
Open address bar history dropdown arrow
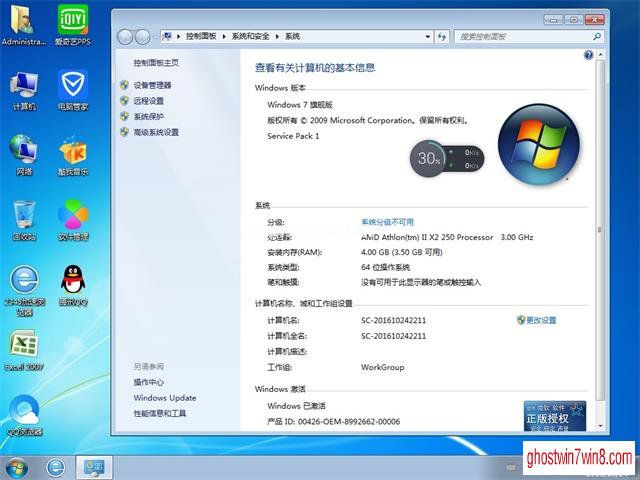(x=427, y=37)
